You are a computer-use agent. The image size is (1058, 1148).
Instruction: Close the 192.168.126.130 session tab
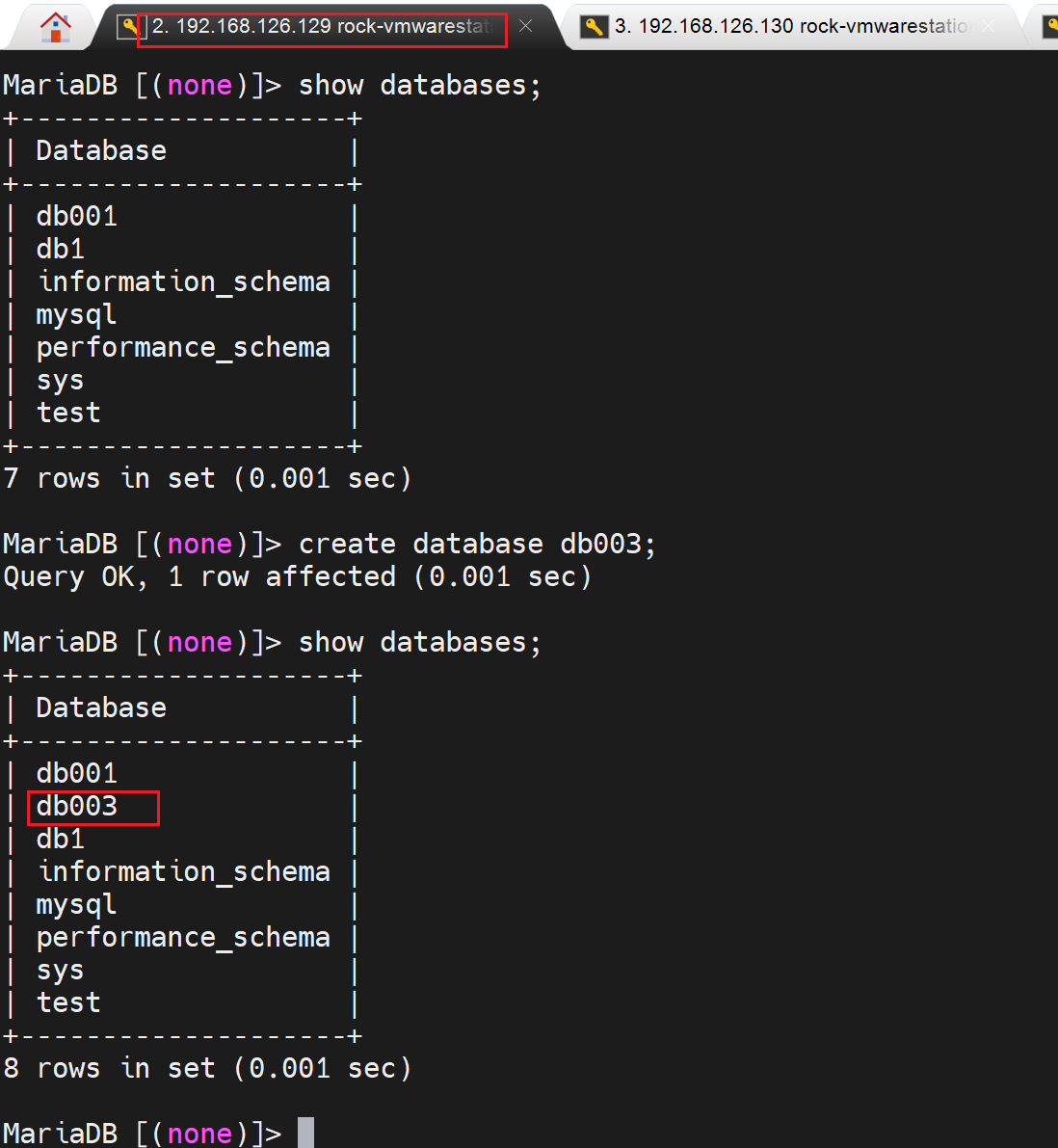(988, 26)
